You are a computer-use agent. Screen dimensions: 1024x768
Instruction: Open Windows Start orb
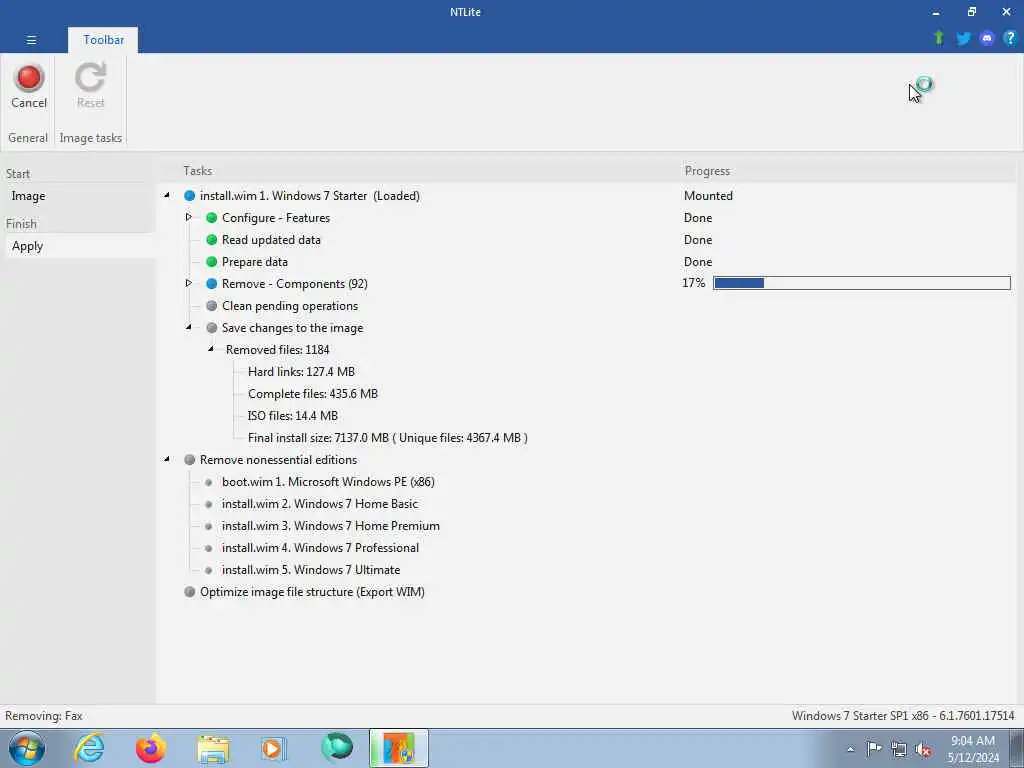[x=27, y=748]
